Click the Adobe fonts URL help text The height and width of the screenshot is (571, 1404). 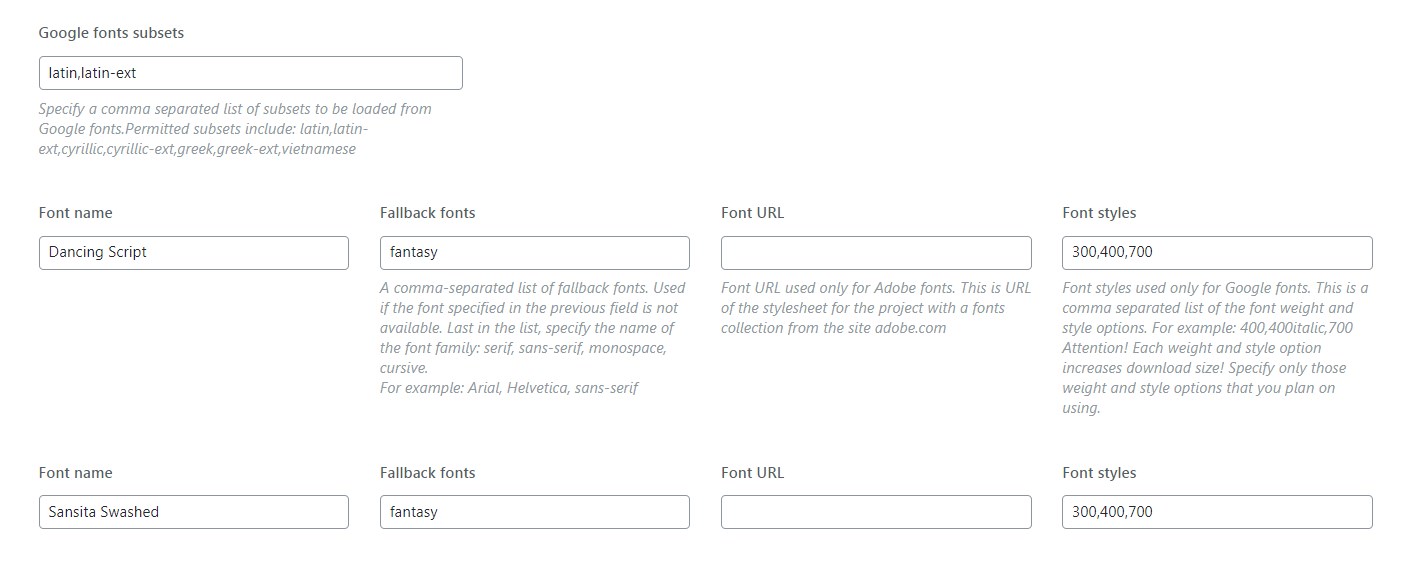[x=876, y=308]
